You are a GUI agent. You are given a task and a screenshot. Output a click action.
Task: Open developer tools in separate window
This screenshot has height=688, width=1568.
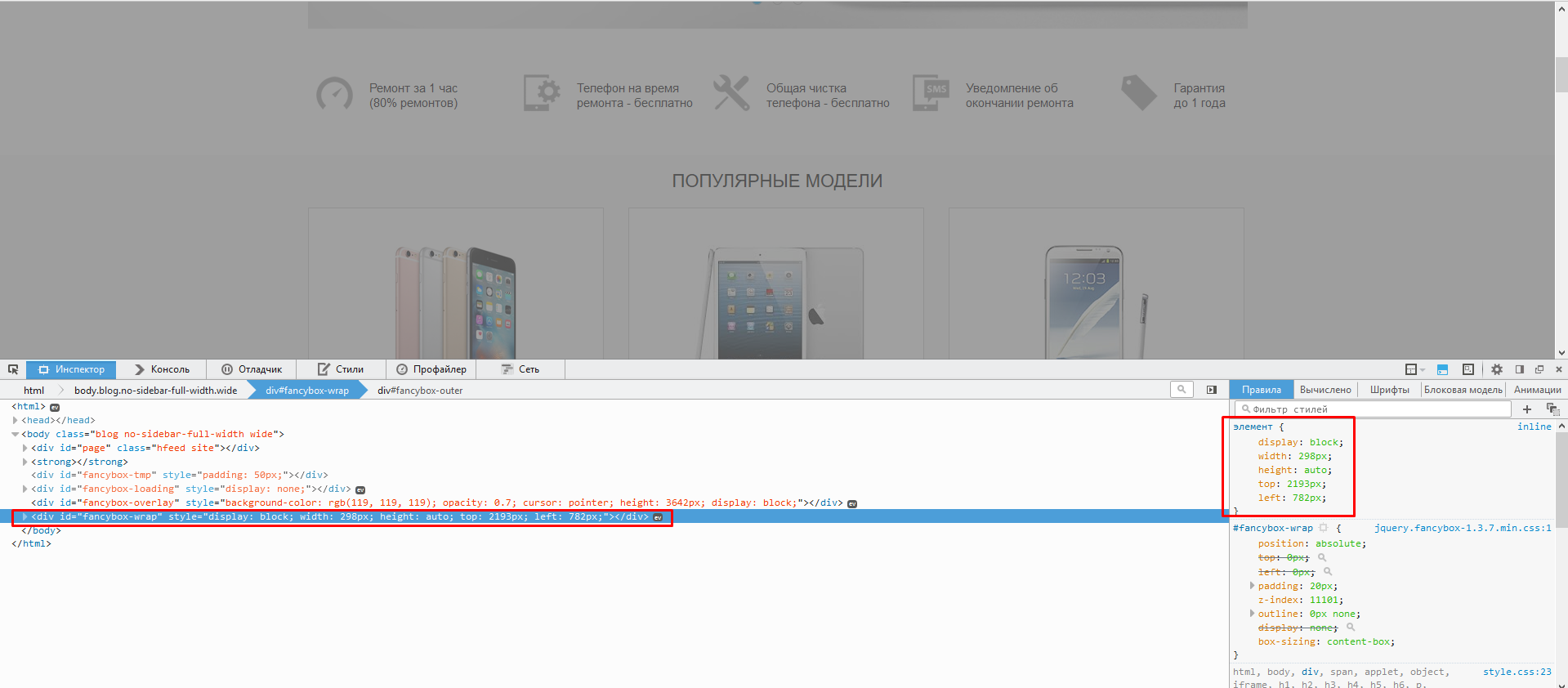(x=1539, y=369)
